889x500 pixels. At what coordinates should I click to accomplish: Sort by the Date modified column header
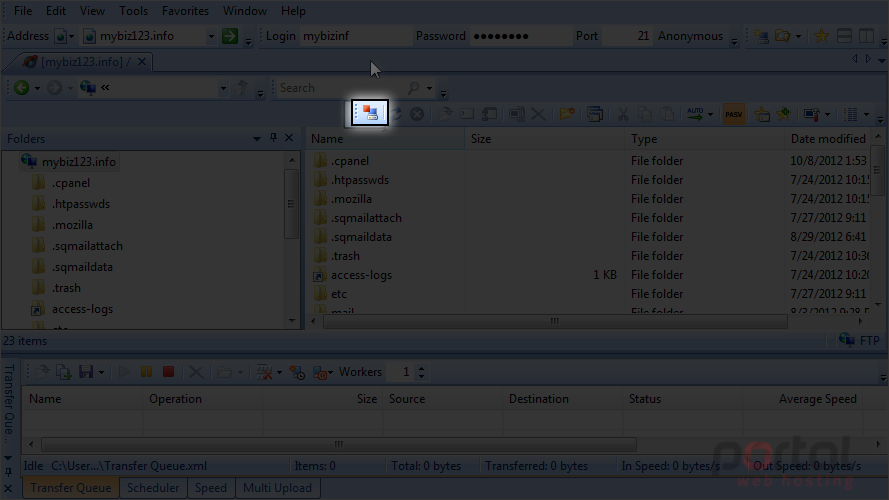tap(828, 138)
